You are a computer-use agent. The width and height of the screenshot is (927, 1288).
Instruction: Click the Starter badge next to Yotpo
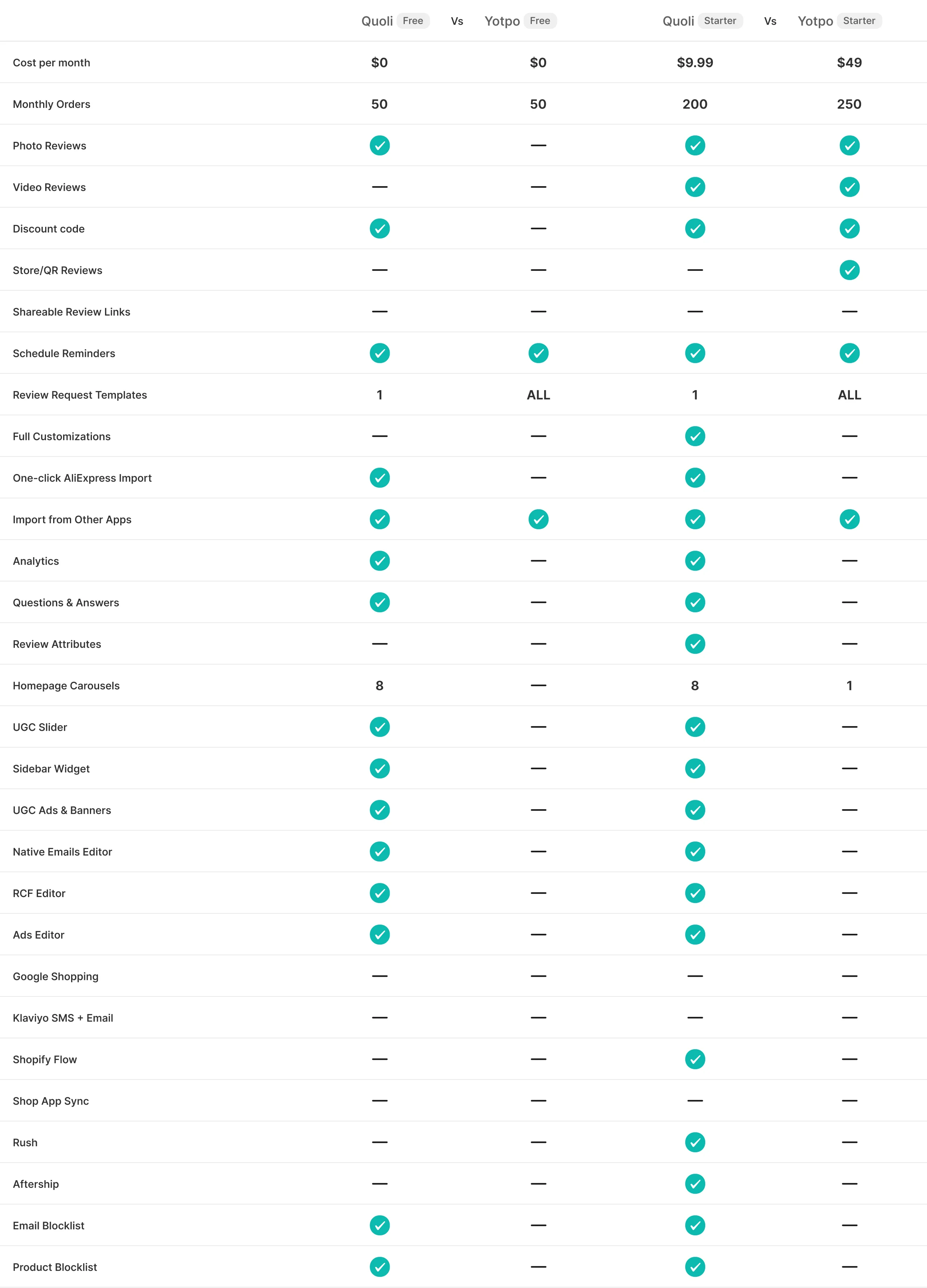(x=859, y=21)
